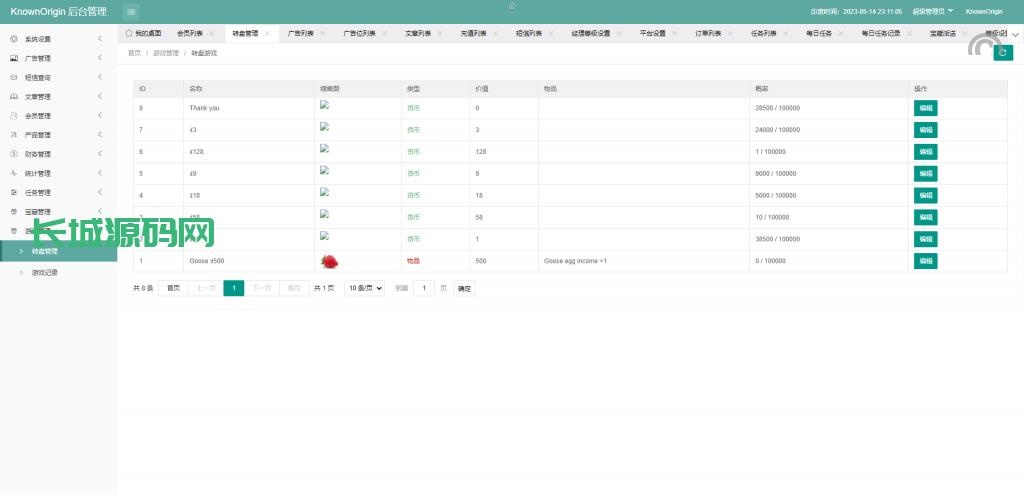Click the green refresh icon button
1024x495 pixels.
[x=1002, y=53]
